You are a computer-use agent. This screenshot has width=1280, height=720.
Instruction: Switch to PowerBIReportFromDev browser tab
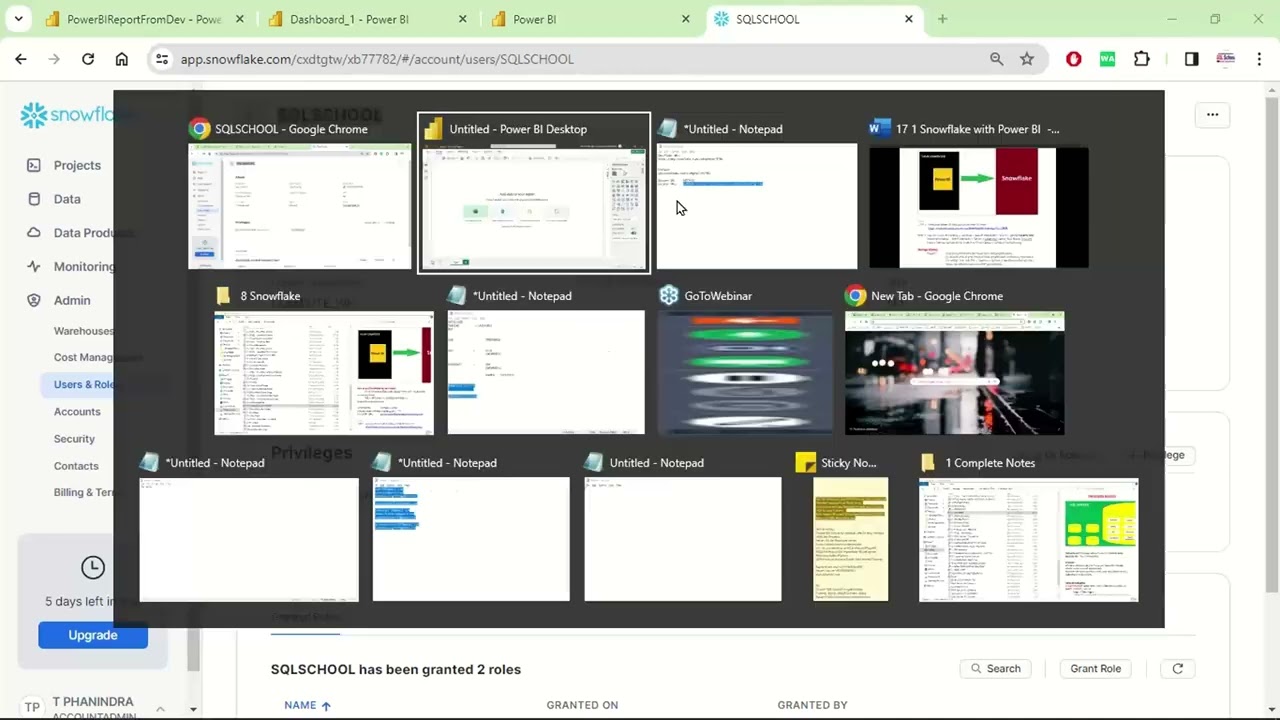[142, 19]
